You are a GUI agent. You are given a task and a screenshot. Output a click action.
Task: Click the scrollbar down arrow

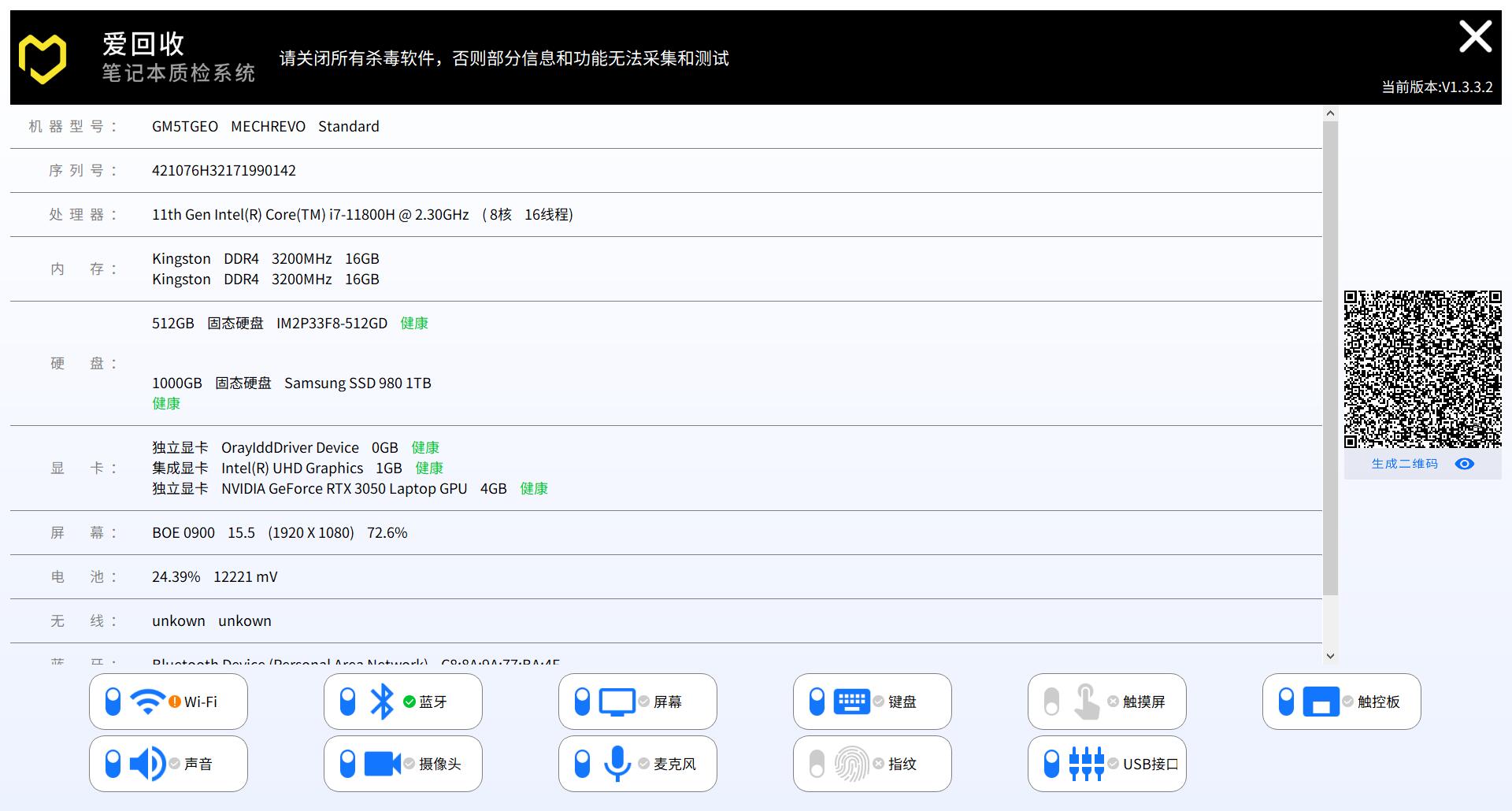click(1330, 655)
